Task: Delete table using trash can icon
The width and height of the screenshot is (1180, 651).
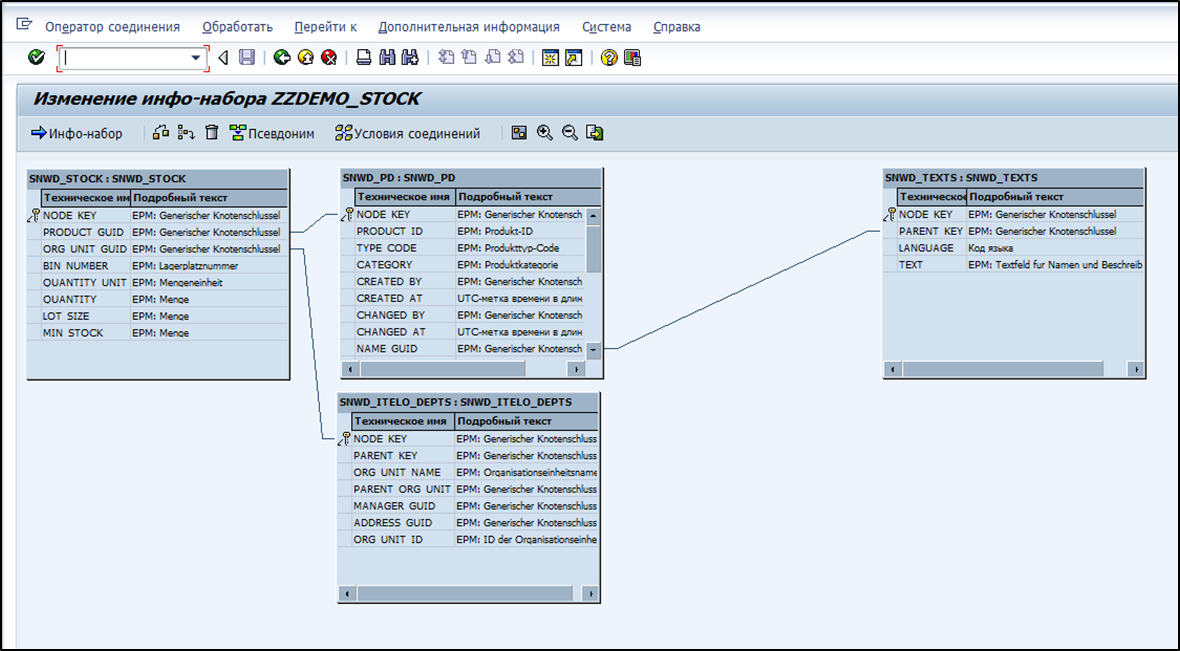Action: (x=212, y=133)
